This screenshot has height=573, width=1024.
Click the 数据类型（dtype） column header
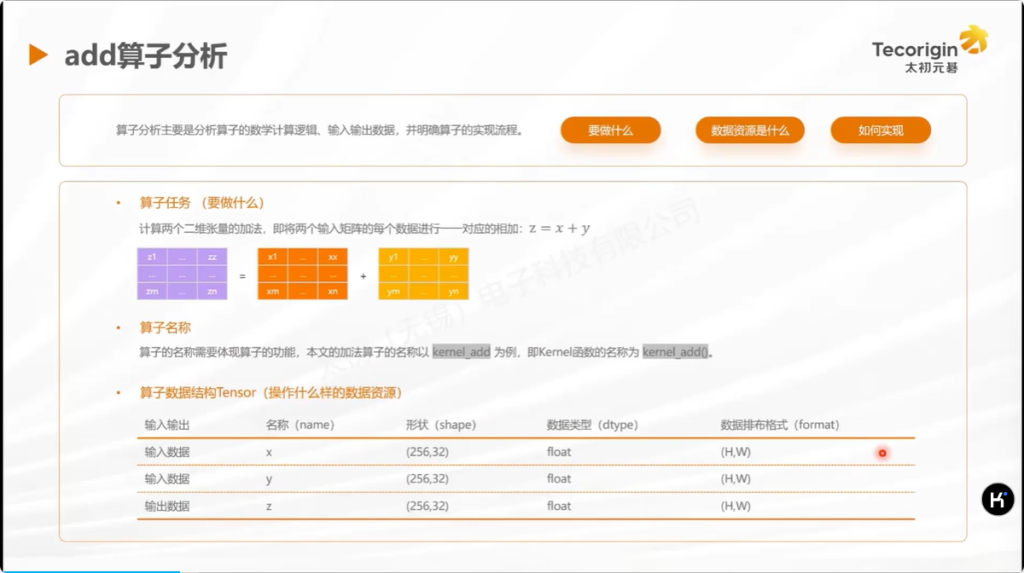tap(585, 425)
